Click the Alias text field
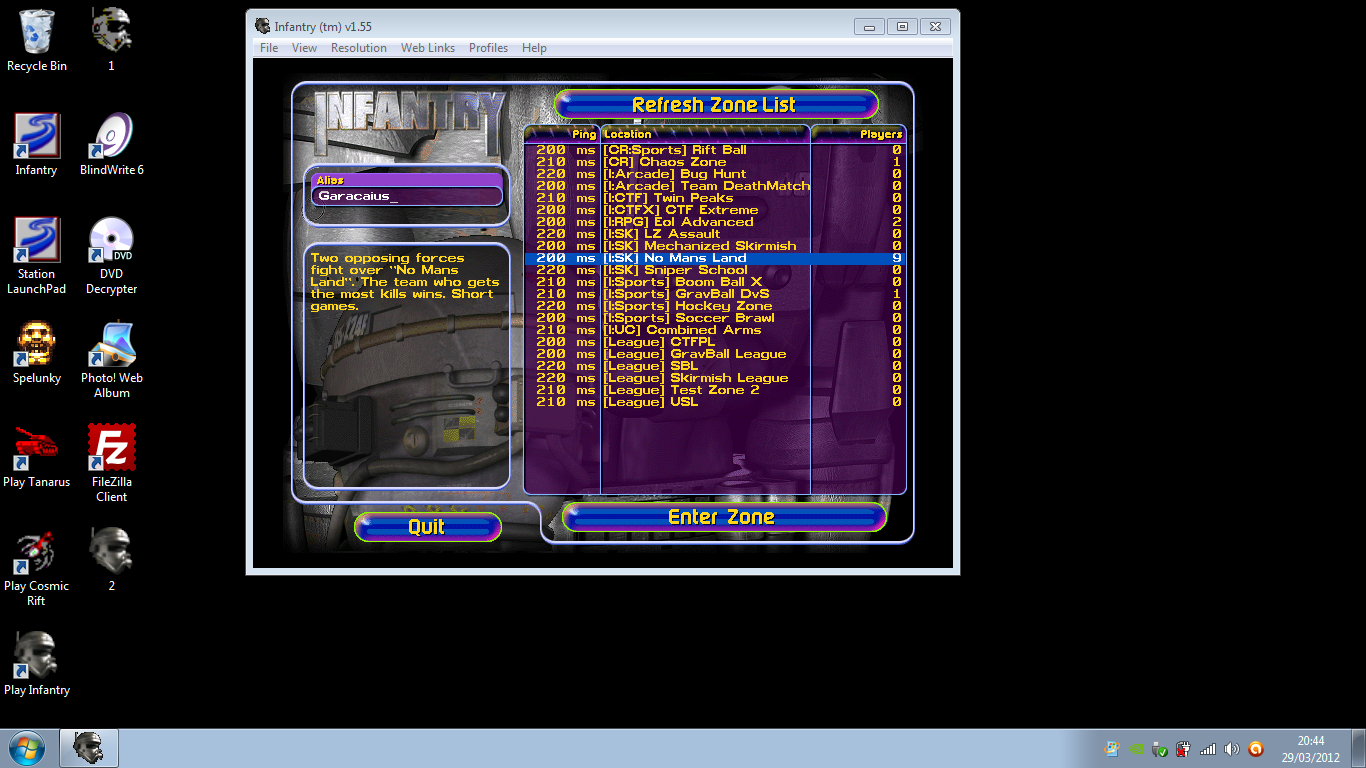Image resolution: width=1366 pixels, height=768 pixels. coord(407,197)
